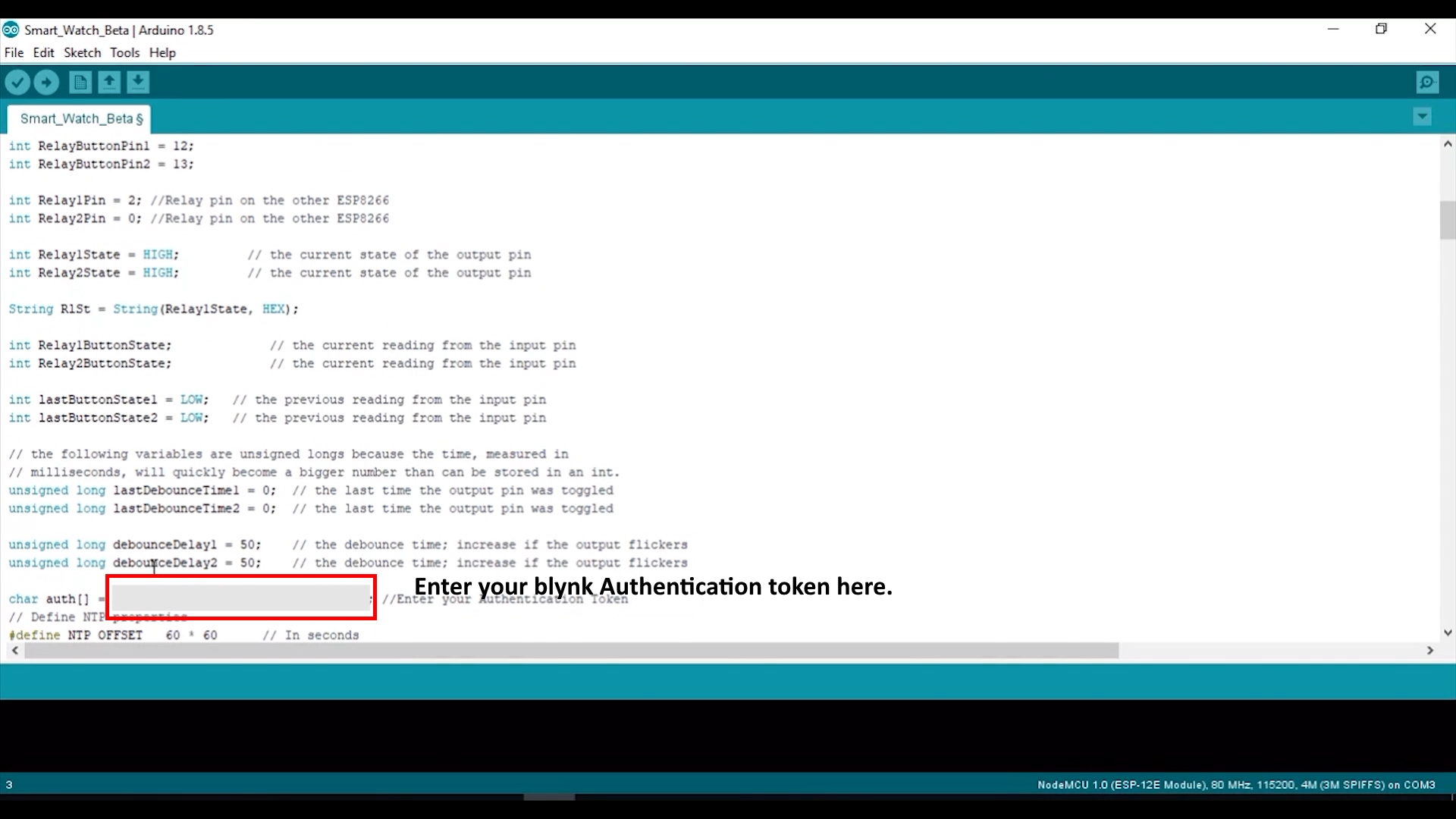Click the Upload sketch icon
The width and height of the screenshot is (1456, 819).
tap(46, 82)
